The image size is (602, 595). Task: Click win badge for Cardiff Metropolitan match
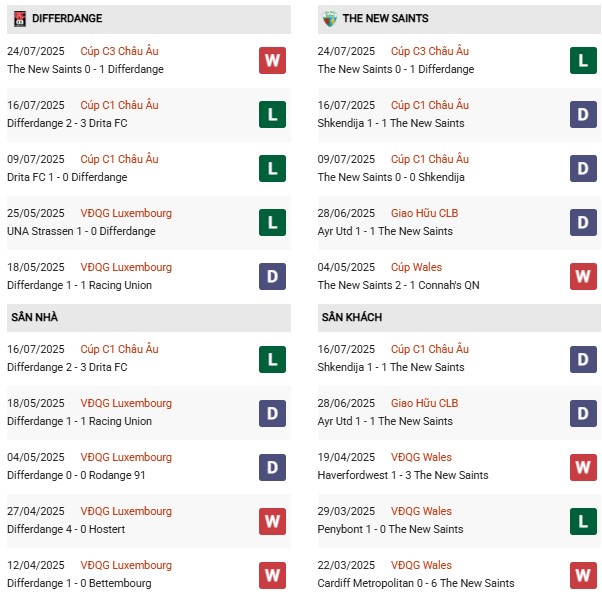[582, 574]
